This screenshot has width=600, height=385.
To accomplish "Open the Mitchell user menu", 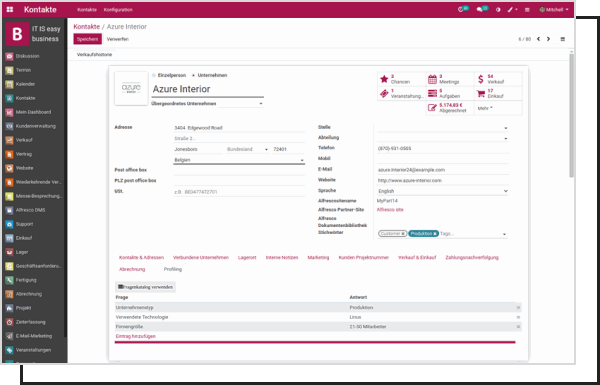I will pos(554,10).
